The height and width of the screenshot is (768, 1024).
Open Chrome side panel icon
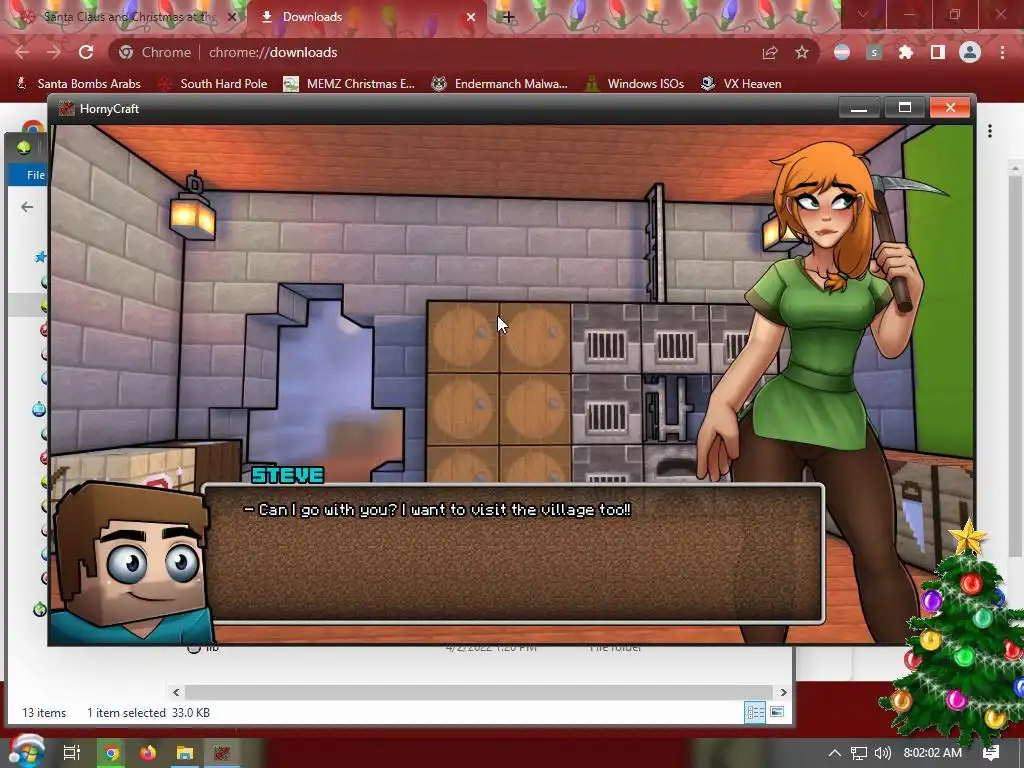coord(938,52)
